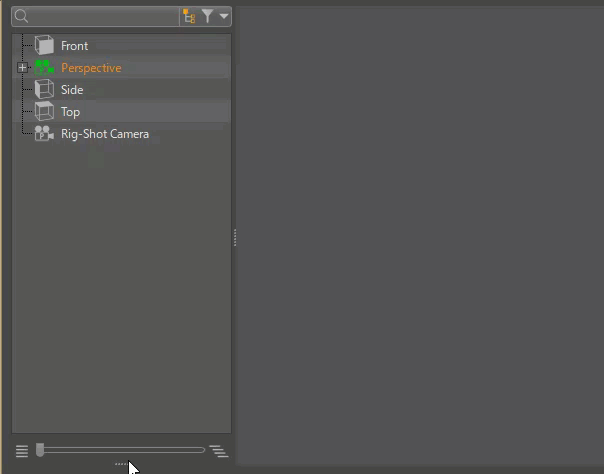Click the Rig-Shot Camera icon
Screen dimensions: 604x474
(x=44, y=133)
